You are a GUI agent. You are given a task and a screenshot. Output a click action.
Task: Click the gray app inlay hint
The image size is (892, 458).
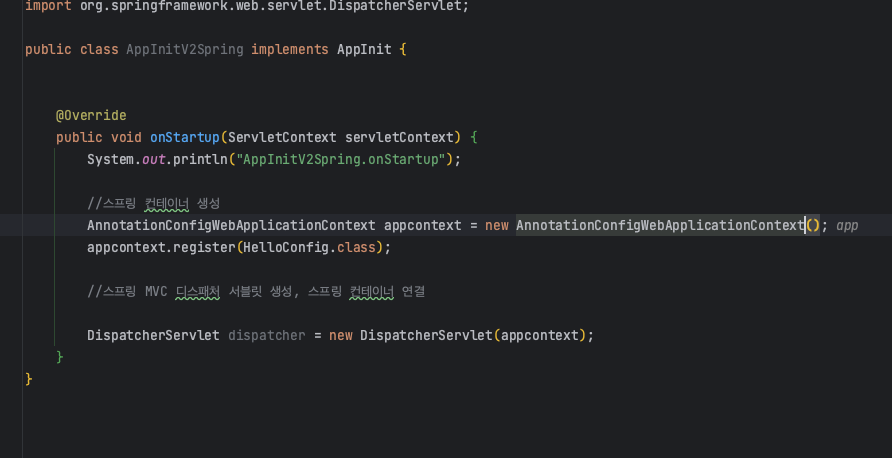pyautogui.click(x=847, y=226)
